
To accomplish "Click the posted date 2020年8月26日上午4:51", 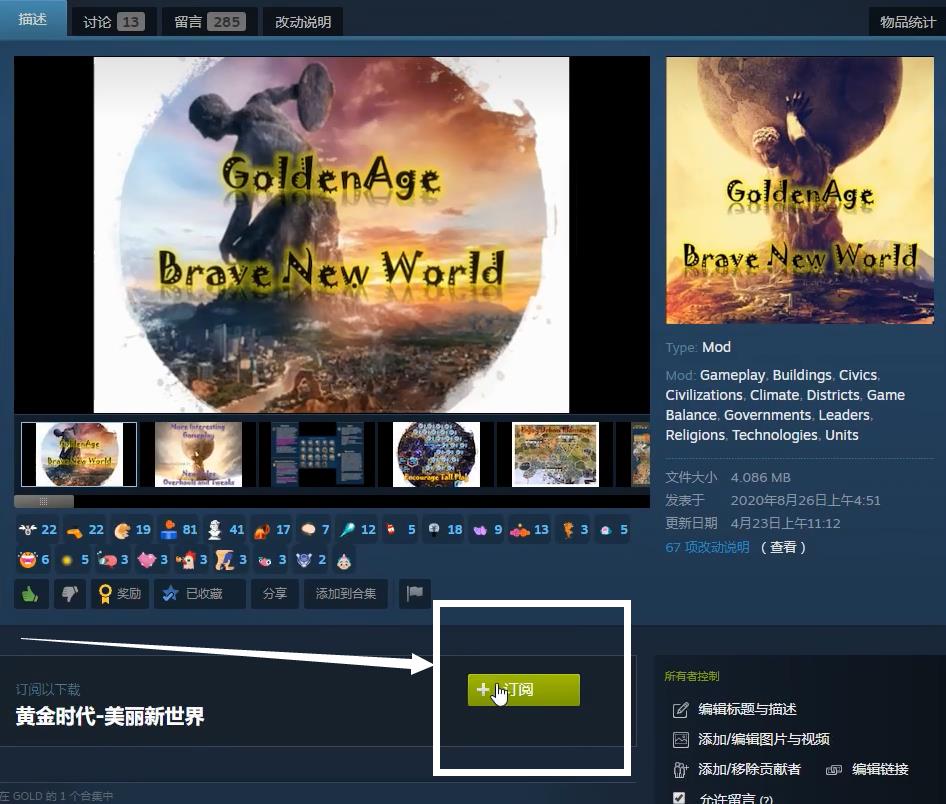I will pyautogui.click(x=805, y=501).
